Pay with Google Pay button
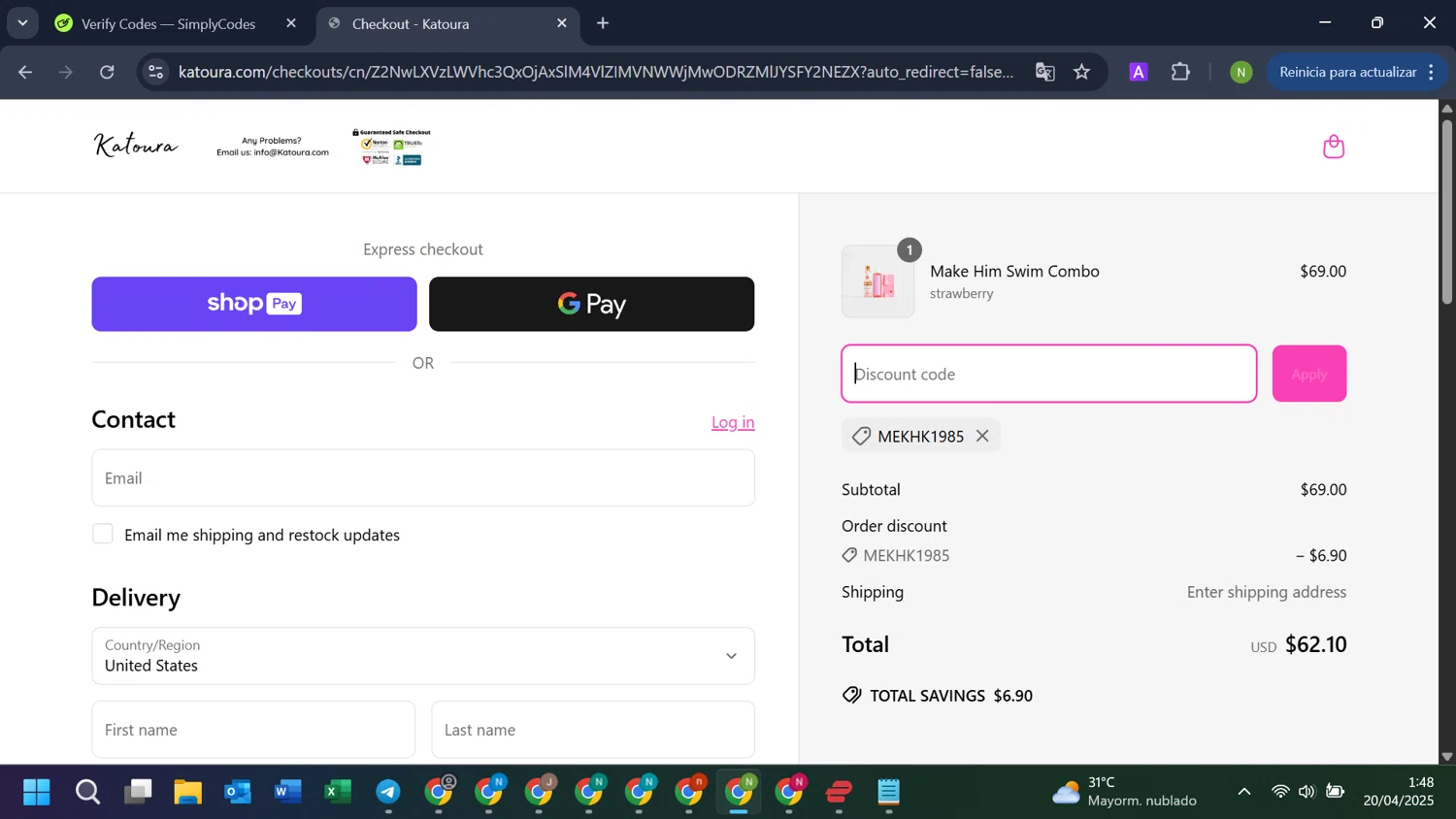The height and width of the screenshot is (819, 1456). pos(591,304)
